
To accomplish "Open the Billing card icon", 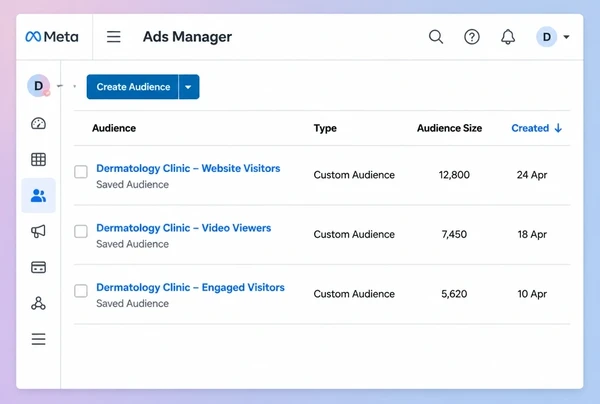I will click(x=38, y=267).
